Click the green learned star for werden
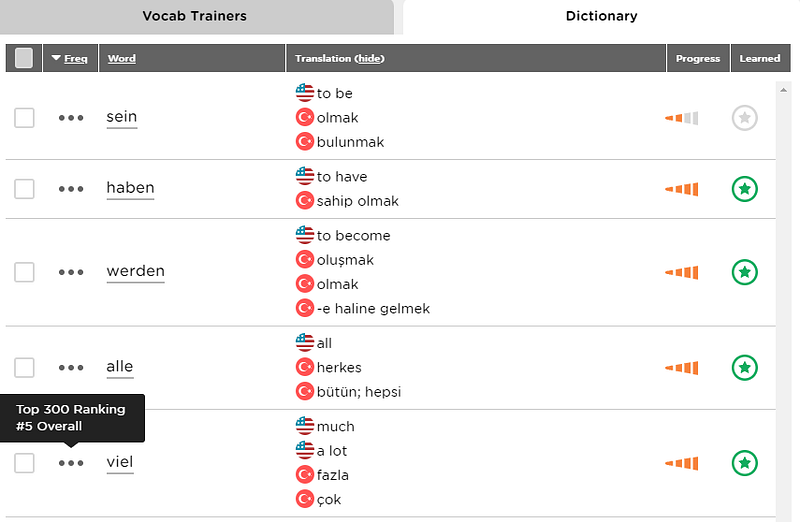This screenshot has height=522, width=800. point(744,272)
